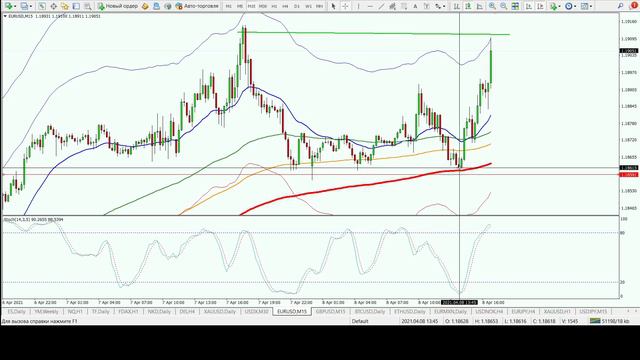Select the text annotation tool
Image resolution: width=640 pixels, height=360 pixels.
[x=415, y=6]
